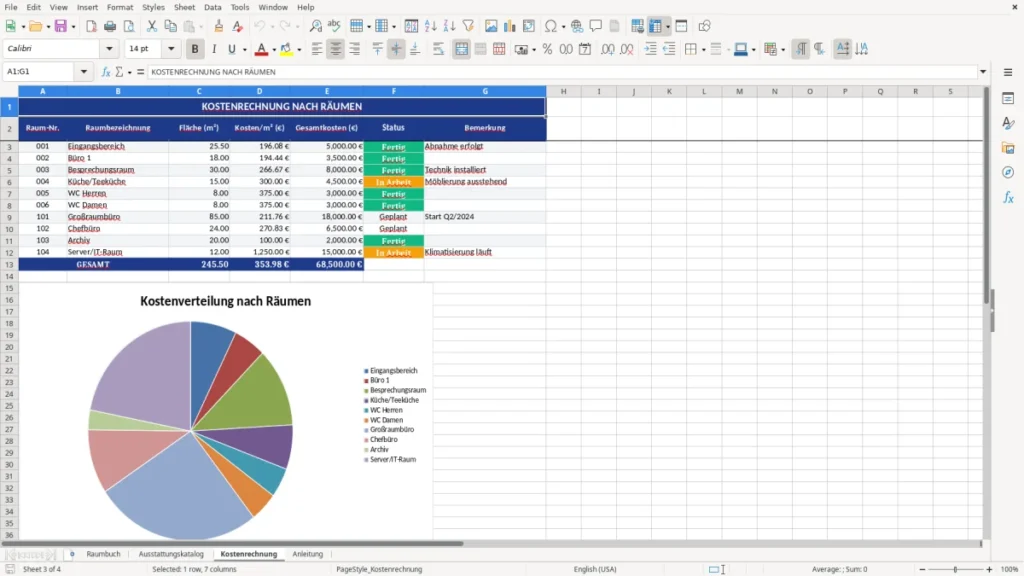Image resolution: width=1024 pixels, height=576 pixels.
Task: Run the spelling check (abc) icon
Action: point(334,26)
